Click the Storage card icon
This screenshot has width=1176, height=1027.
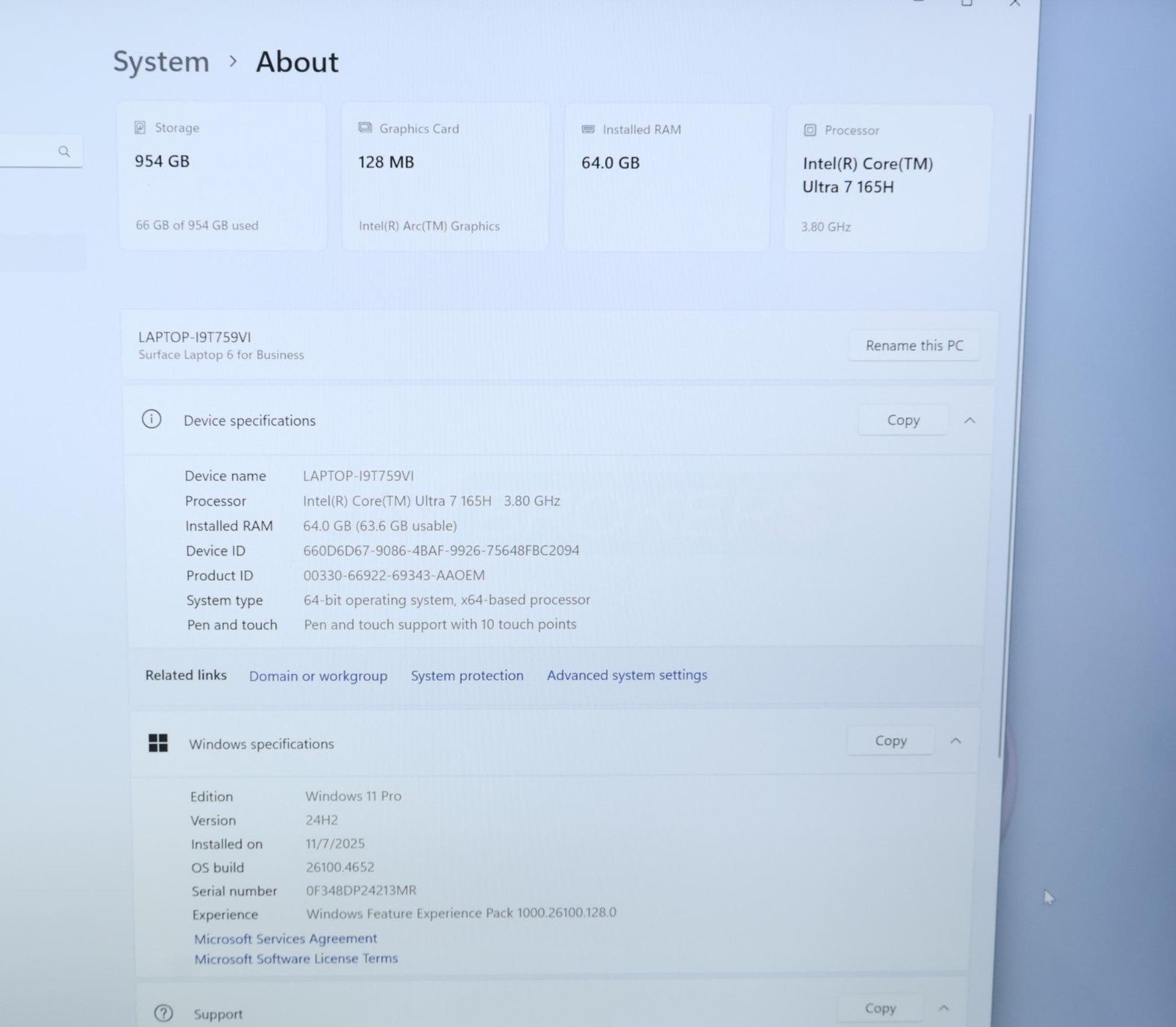(x=140, y=128)
